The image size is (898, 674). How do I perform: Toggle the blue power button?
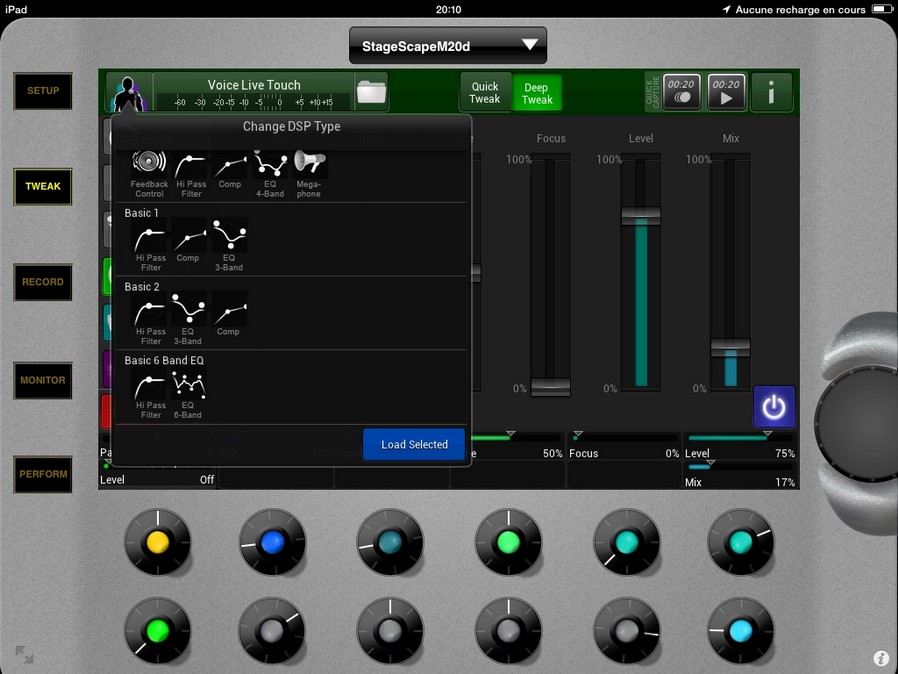click(x=774, y=407)
